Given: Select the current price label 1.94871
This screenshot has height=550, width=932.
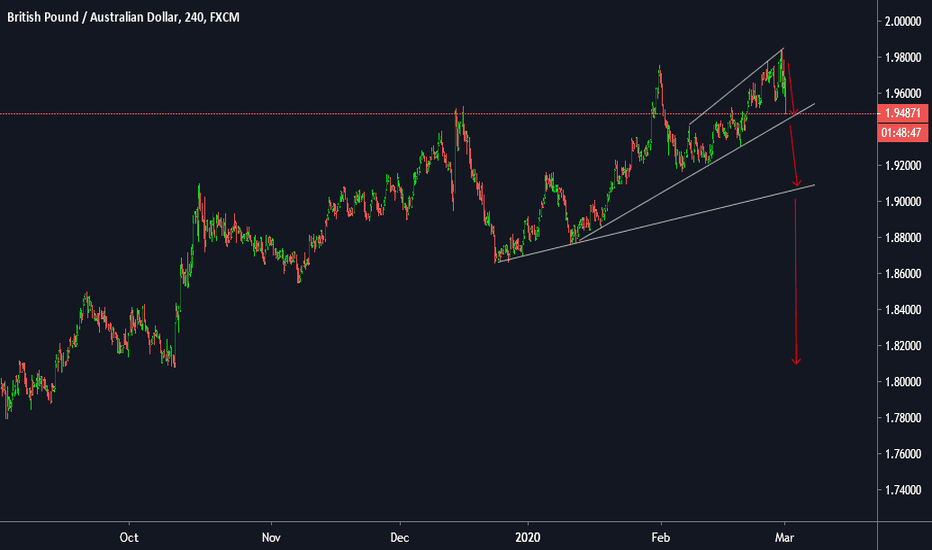Looking at the screenshot, I should (x=904, y=114).
